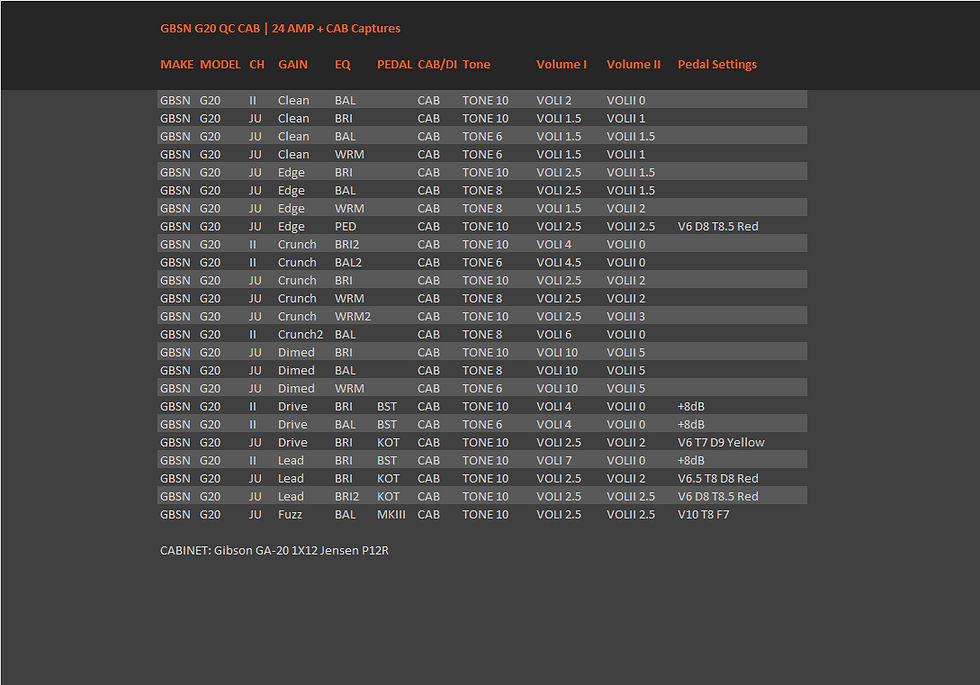Click 'VOLI 7' in the Lead BST row
This screenshot has width=980, height=685.
[x=554, y=461]
